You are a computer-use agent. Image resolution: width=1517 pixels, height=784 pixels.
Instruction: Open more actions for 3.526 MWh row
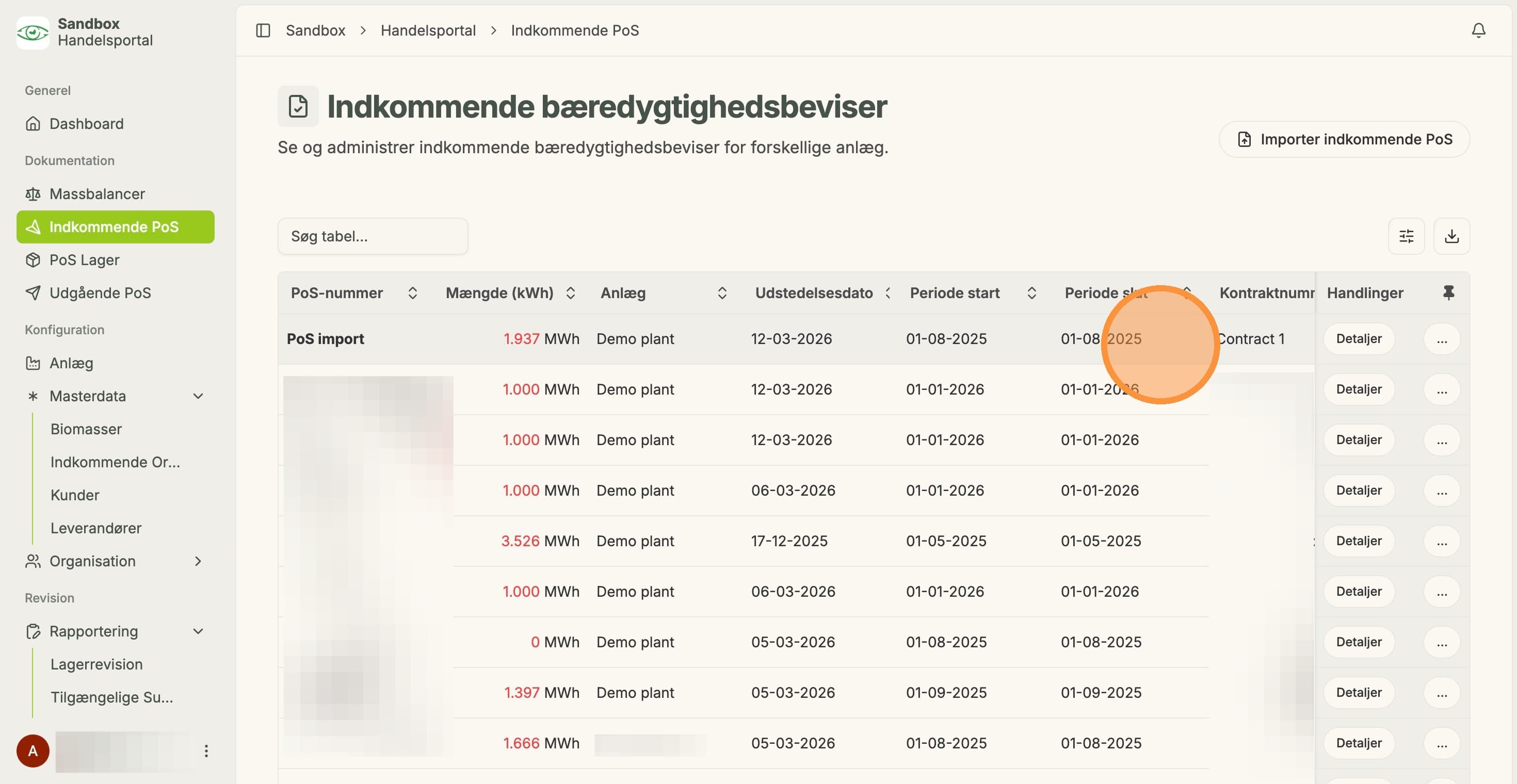[1441, 541]
